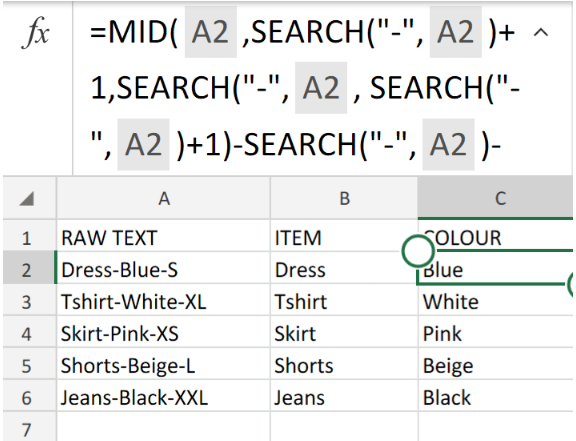
Task: Select cell containing Dress-Blue-S
Action: [163, 269]
